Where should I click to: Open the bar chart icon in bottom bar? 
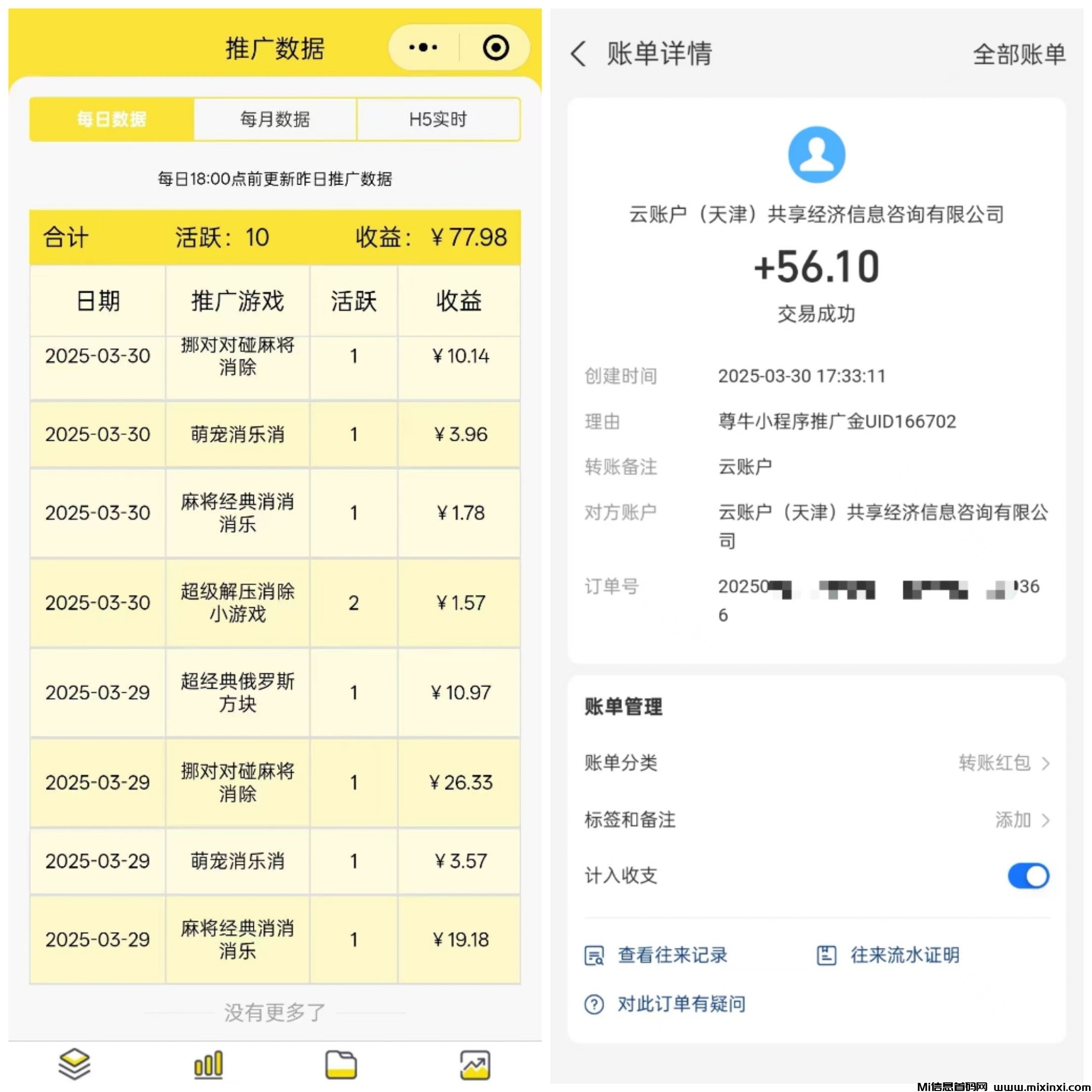[208, 1065]
